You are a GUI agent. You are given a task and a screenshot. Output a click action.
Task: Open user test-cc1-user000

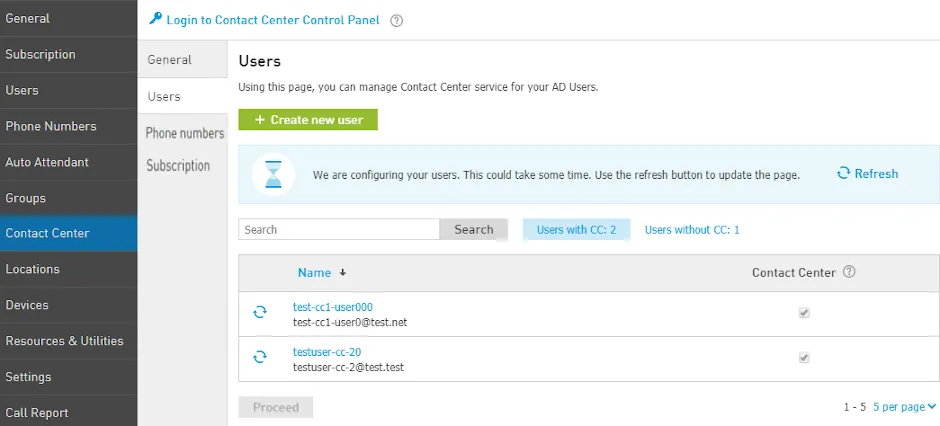(x=333, y=307)
